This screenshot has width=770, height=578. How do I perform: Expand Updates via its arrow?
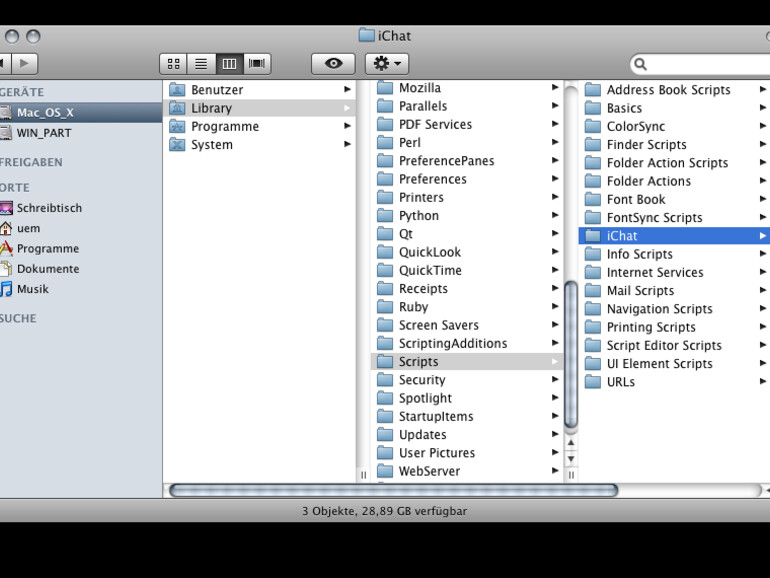[555, 434]
